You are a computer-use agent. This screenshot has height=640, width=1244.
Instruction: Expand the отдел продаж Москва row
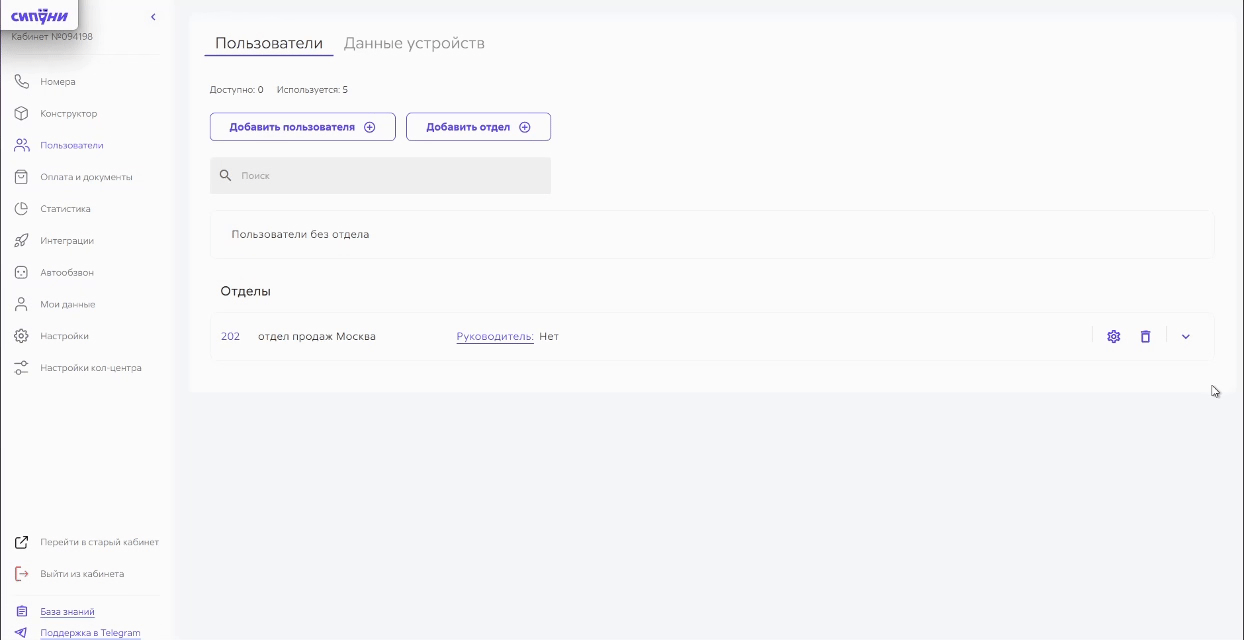[1185, 337]
